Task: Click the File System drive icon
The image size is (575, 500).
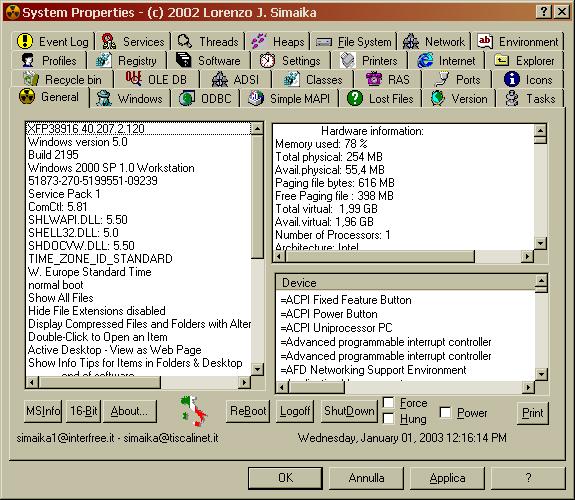Action: click(324, 42)
